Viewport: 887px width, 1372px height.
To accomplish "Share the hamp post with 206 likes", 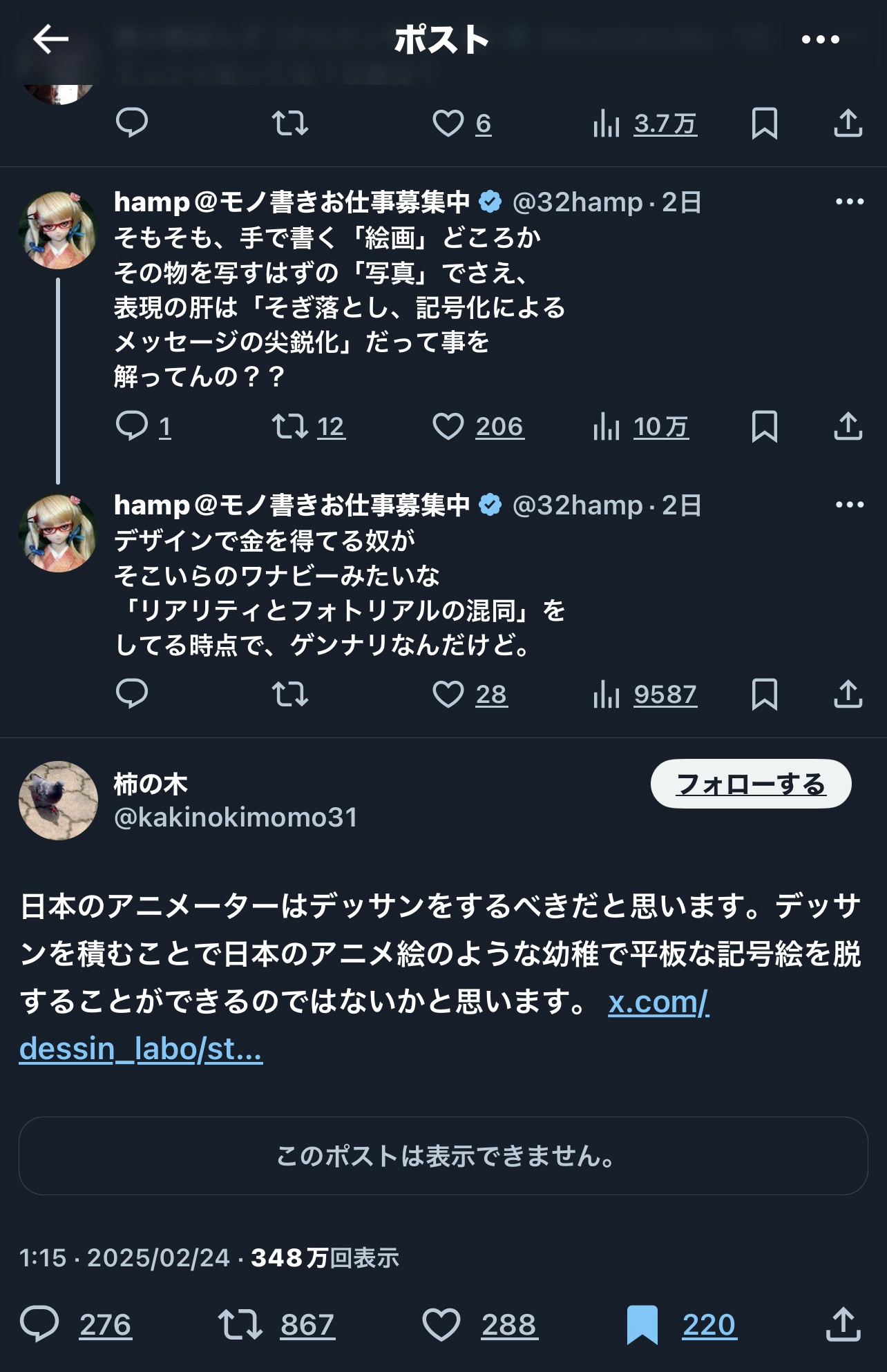I will pyautogui.click(x=848, y=426).
